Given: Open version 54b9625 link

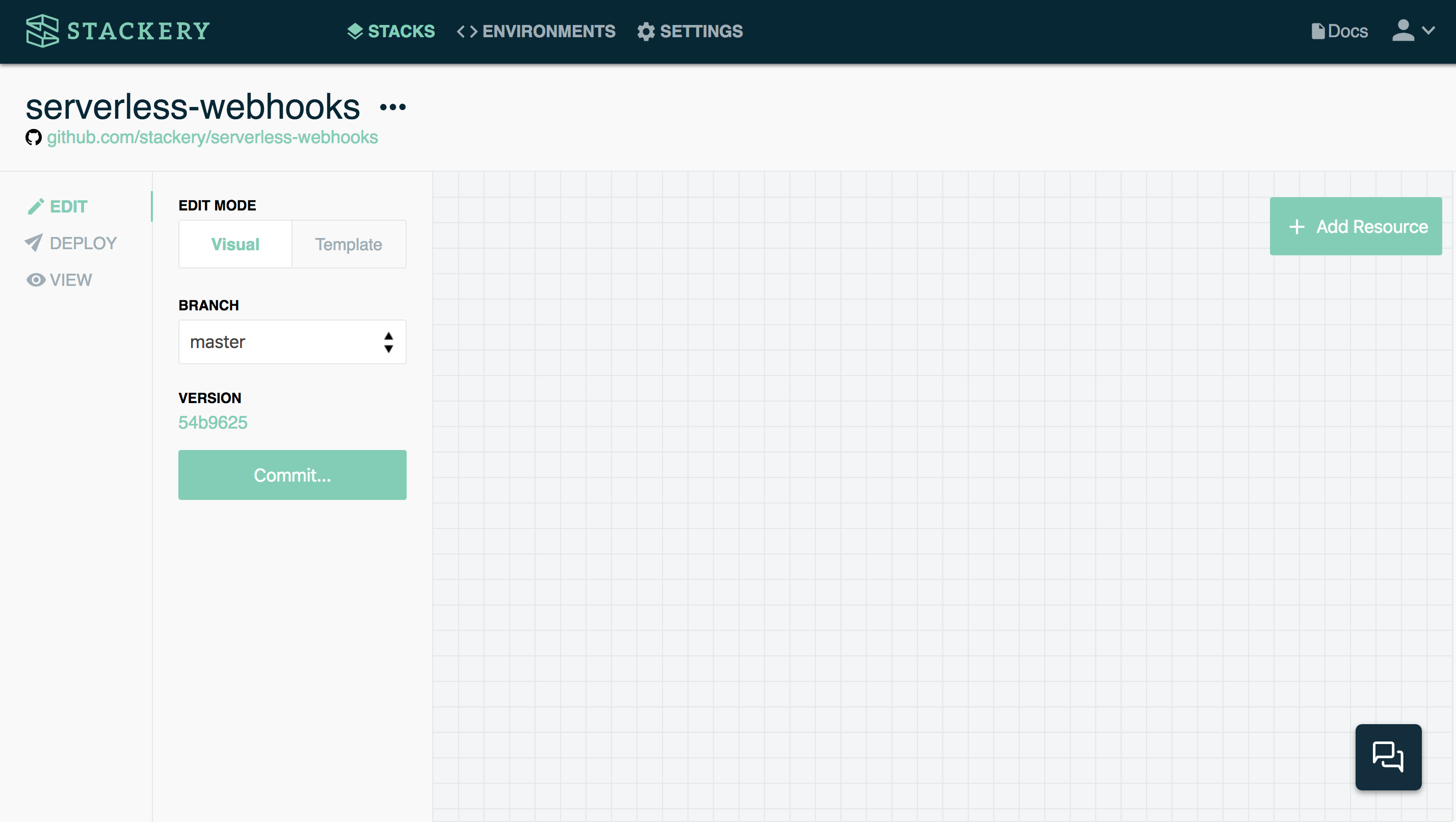Looking at the screenshot, I should point(213,422).
